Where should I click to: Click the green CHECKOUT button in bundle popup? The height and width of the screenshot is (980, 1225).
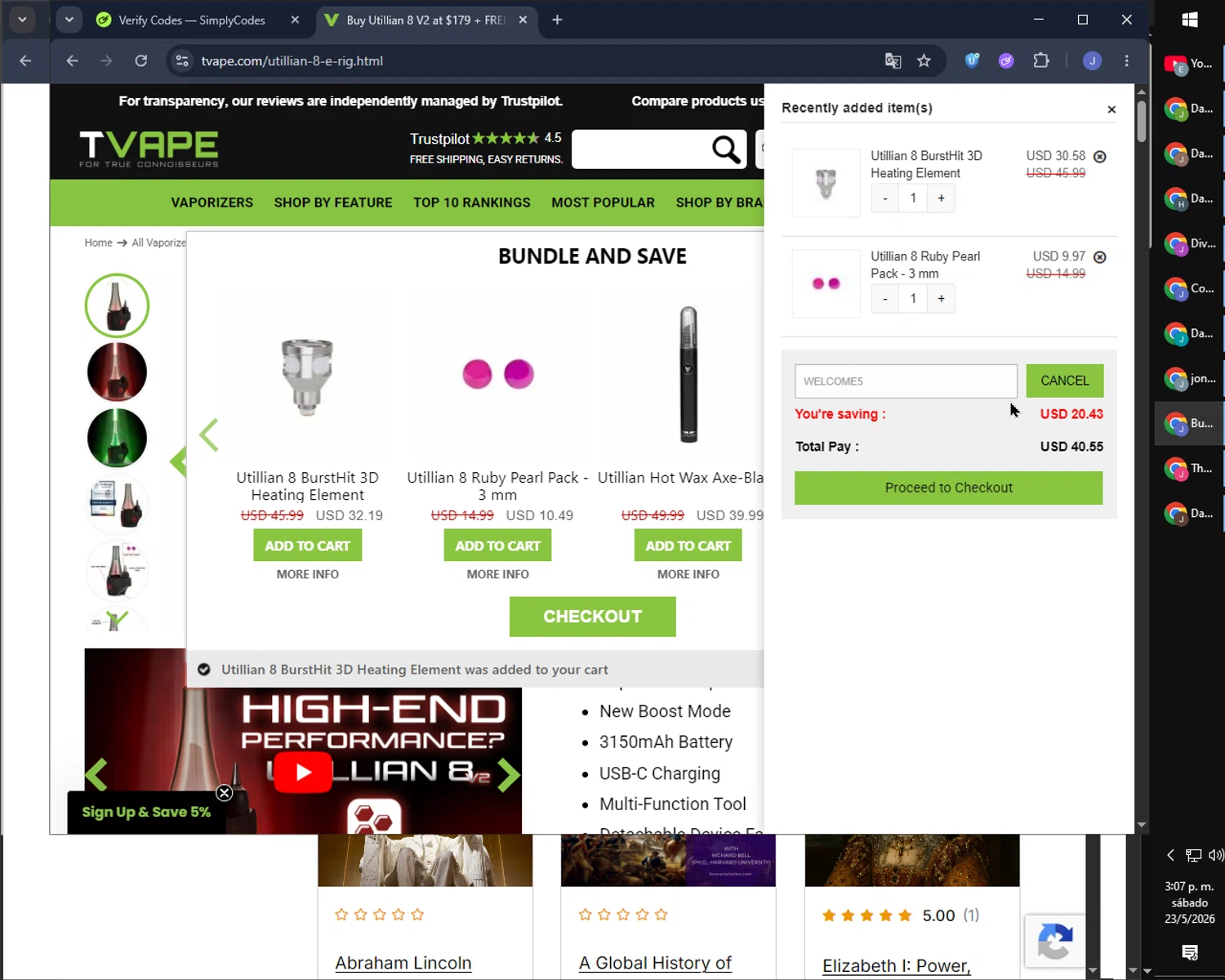point(593,617)
